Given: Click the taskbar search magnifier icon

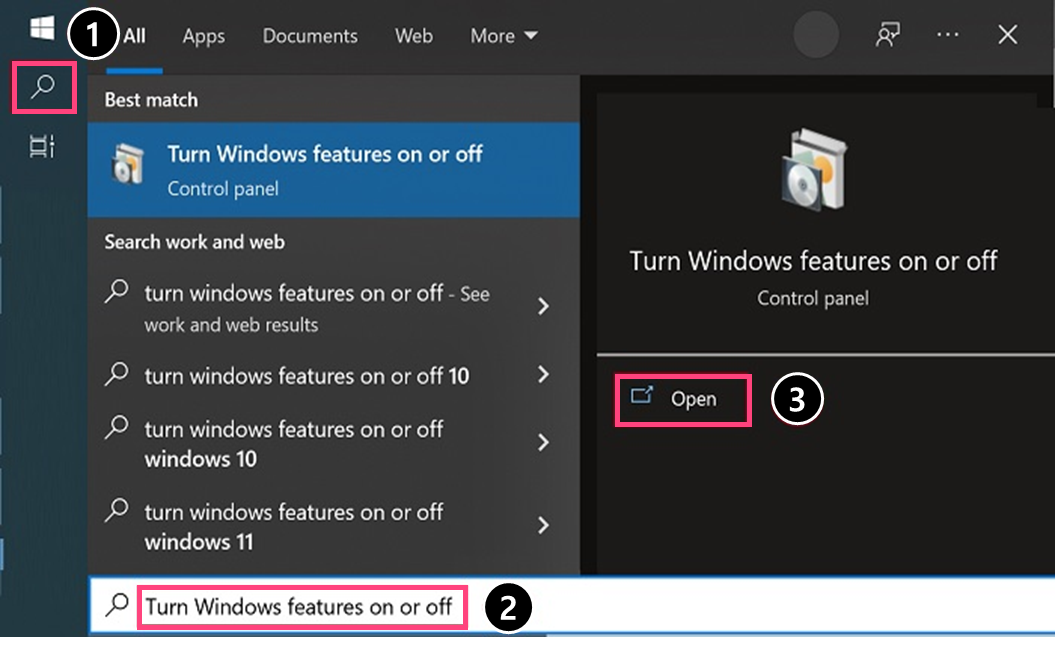Looking at the screenshot, I should (43, 87).
